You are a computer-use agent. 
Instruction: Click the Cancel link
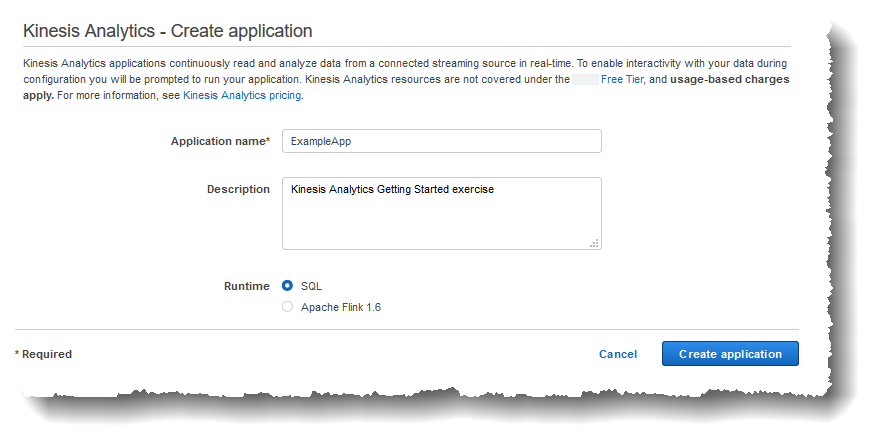(617, 354)
